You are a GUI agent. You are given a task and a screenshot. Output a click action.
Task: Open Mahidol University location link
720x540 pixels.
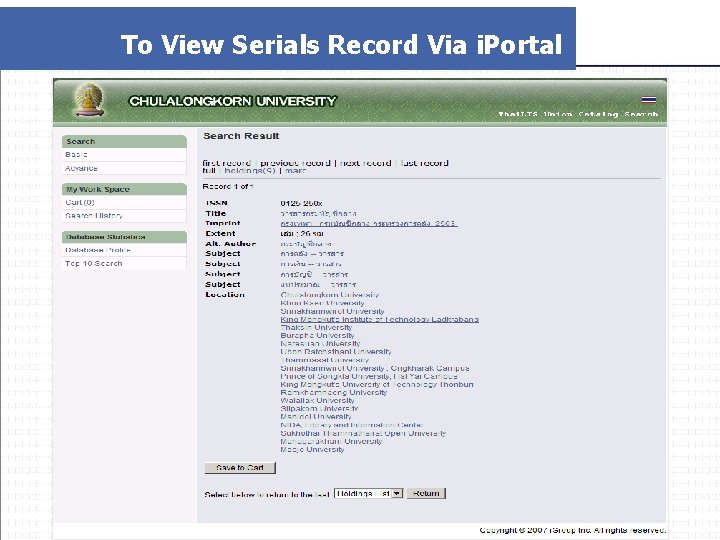tap(316, 416)
